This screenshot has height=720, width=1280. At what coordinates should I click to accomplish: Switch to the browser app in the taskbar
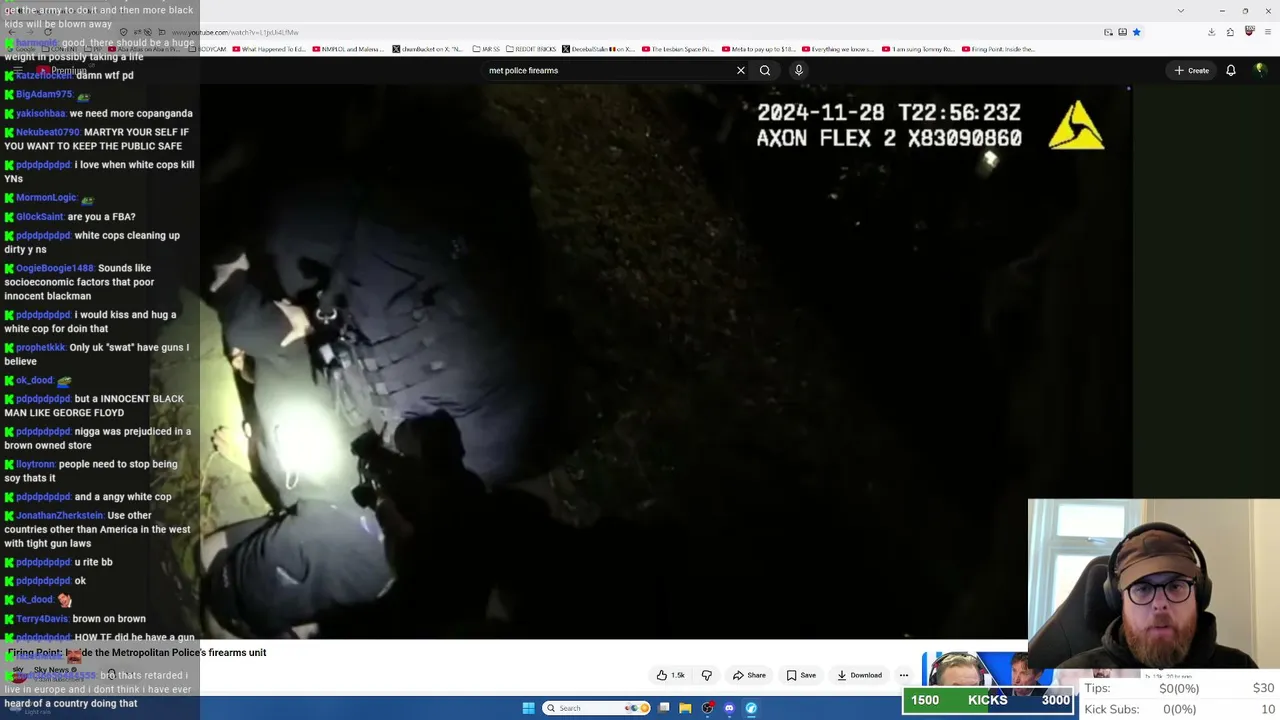point(751,708)
